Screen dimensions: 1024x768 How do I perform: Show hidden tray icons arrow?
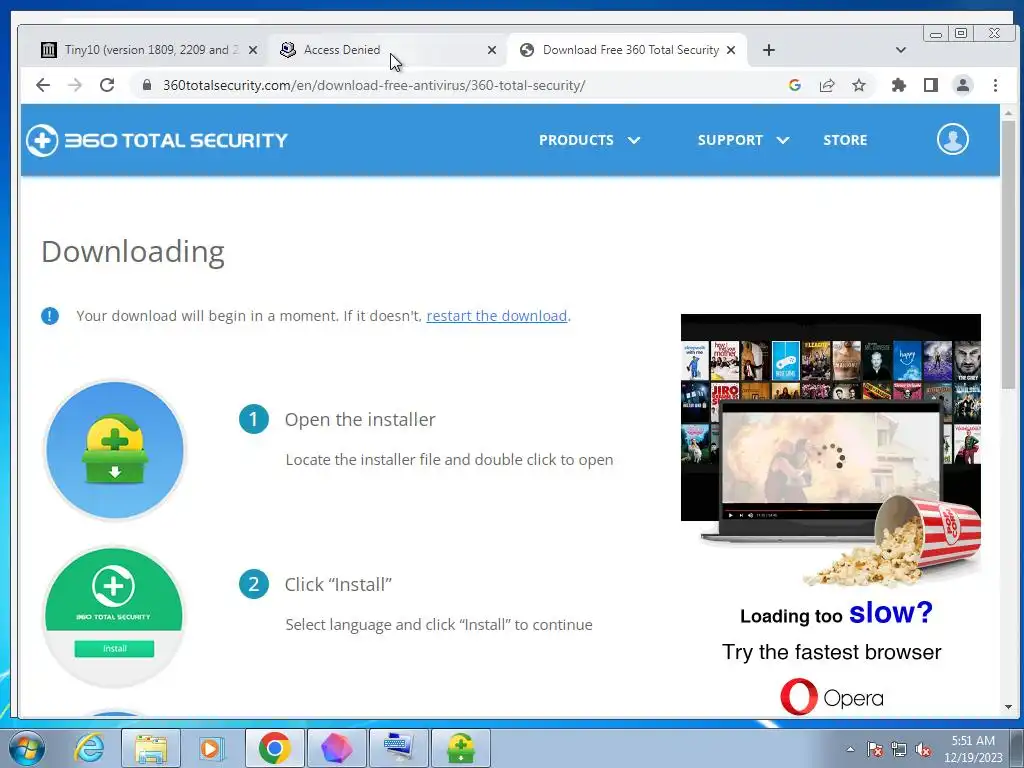[x=850, y=749]
